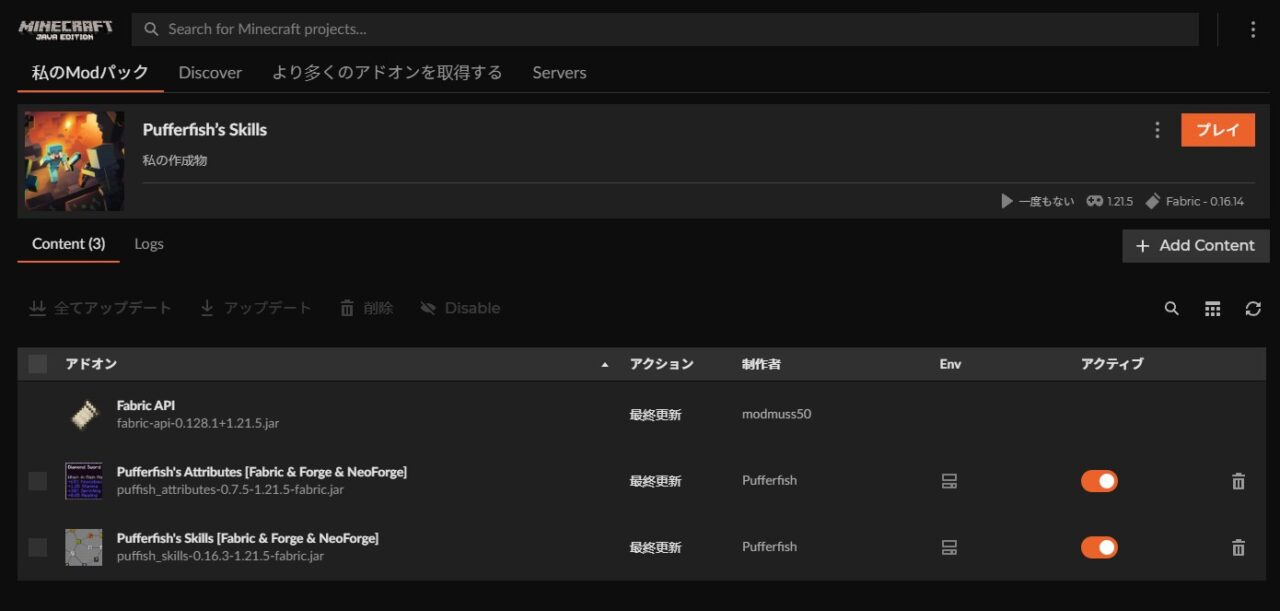Click Env icon for Pufferfish's Attributes
Viewport: 1280px width, 611px height.
(x=950, y=481)
